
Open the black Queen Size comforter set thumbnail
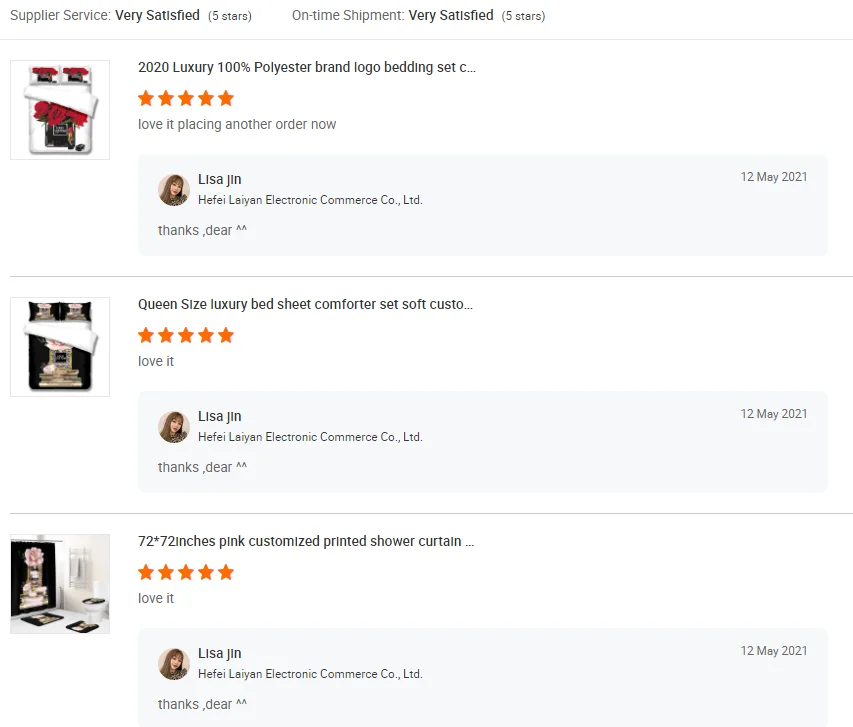click(60, 347)
